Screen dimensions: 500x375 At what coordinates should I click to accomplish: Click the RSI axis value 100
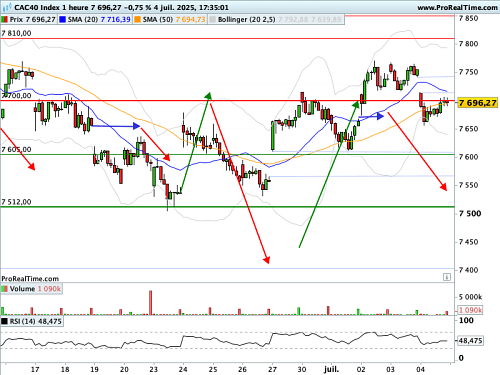coord(466,320)
